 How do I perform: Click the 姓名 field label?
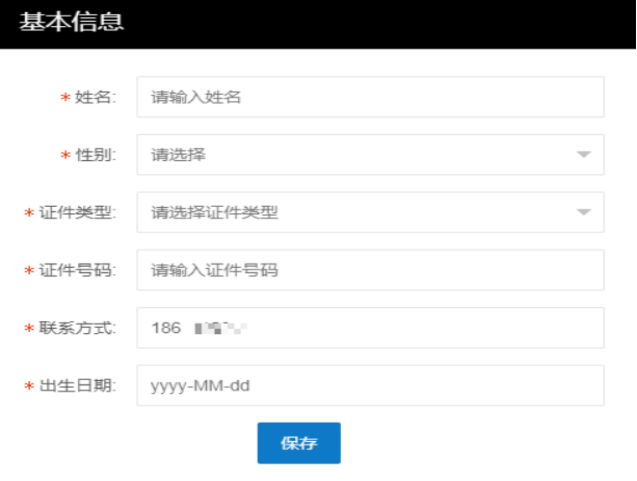pyautogui.click(x=96, y=97)
